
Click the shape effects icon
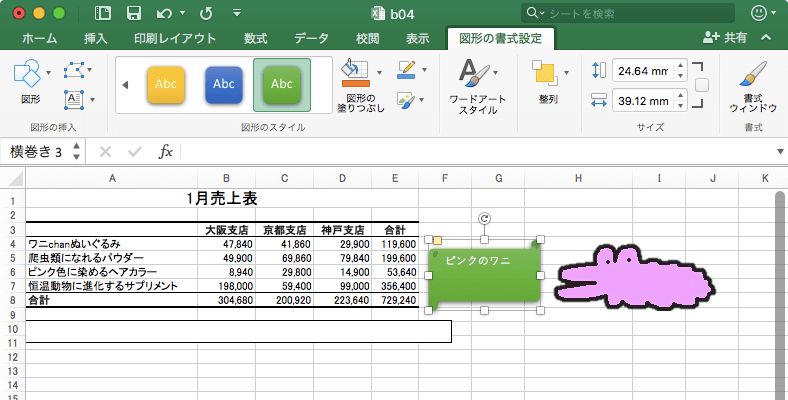tap(406, 100)
